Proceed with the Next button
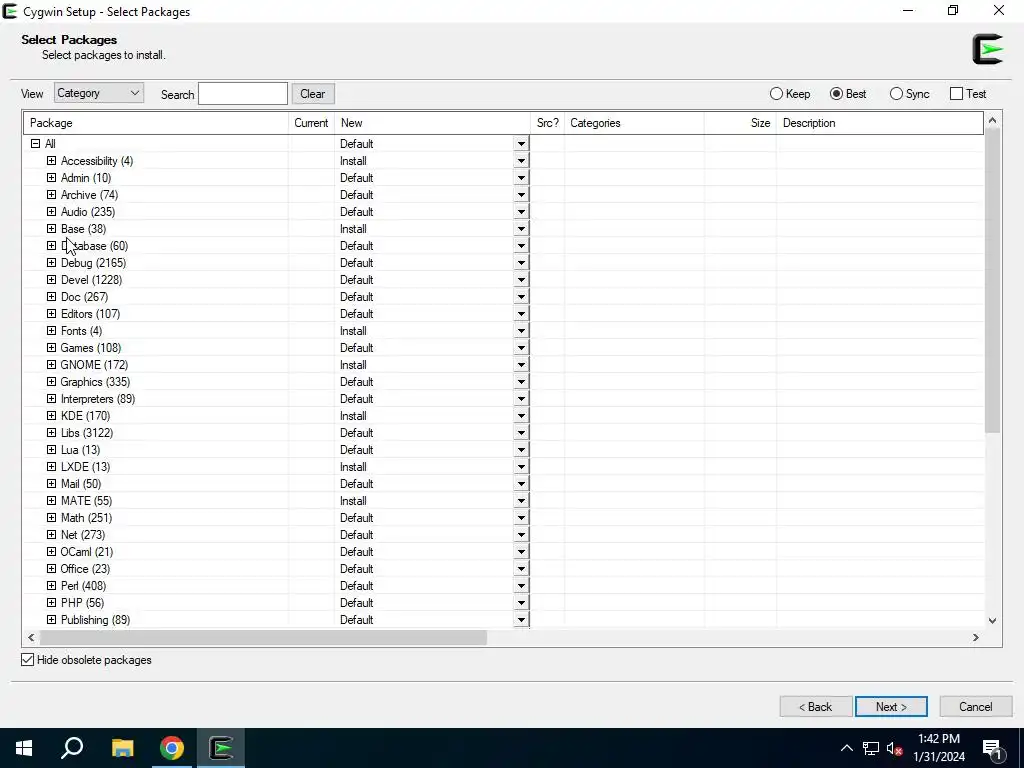 891,707
